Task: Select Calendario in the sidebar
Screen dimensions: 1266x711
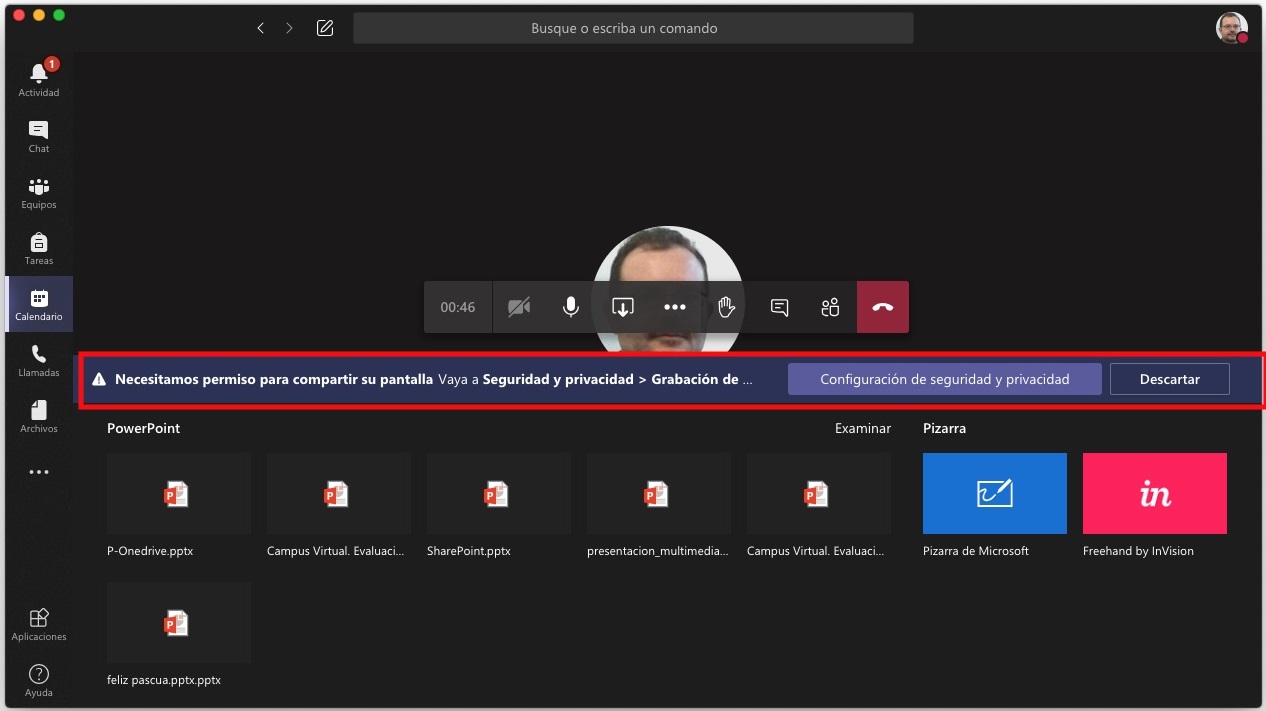Action: [39, 304]
